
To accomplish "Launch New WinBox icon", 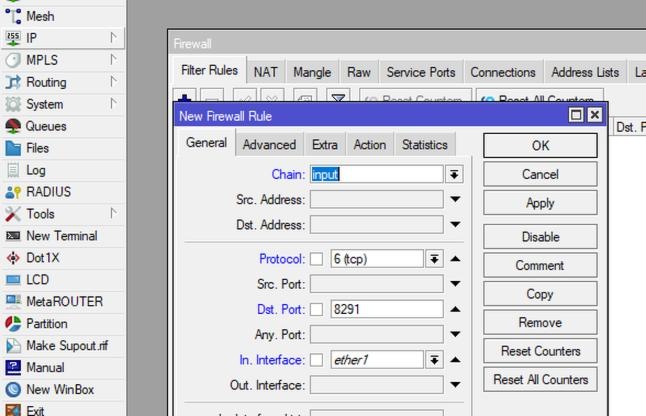I will [13, 389].
